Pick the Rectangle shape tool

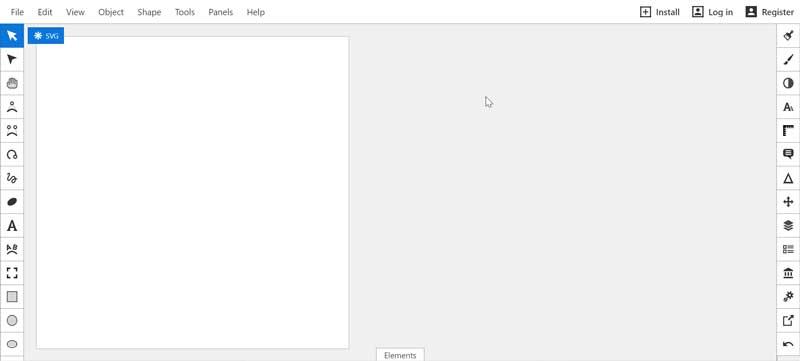pos(12,296)
